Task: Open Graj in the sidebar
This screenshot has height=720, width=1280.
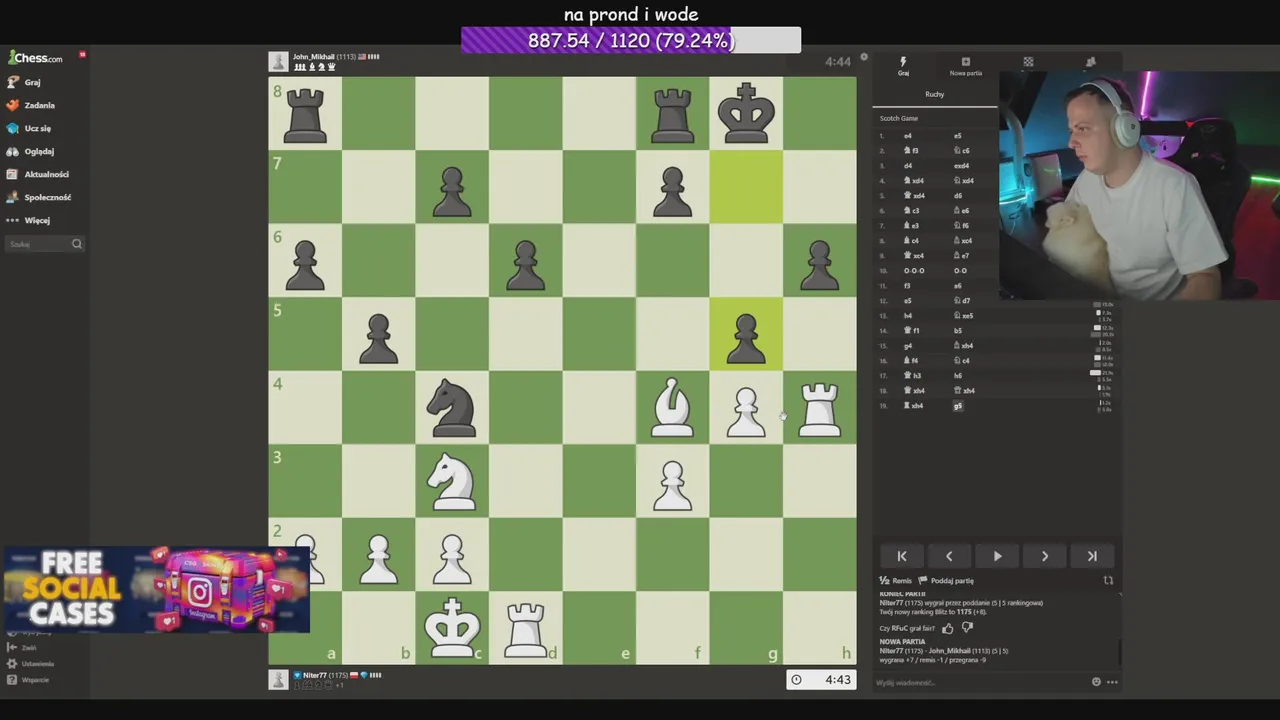Action: (24, 82)
